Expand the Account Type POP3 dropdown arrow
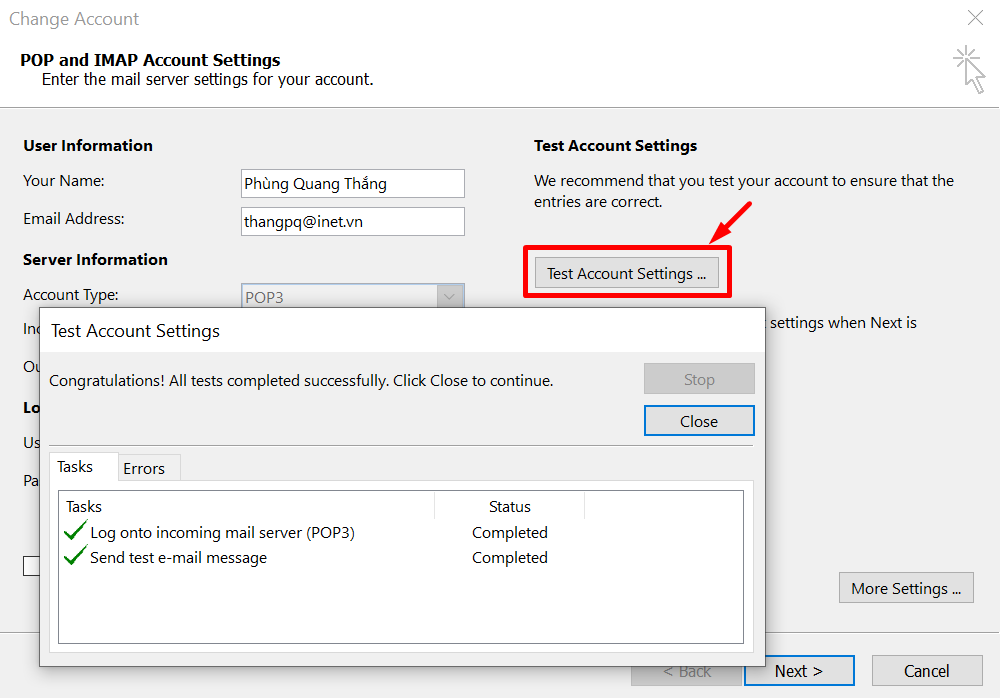The image size is (1000, 698). (450, 297)
